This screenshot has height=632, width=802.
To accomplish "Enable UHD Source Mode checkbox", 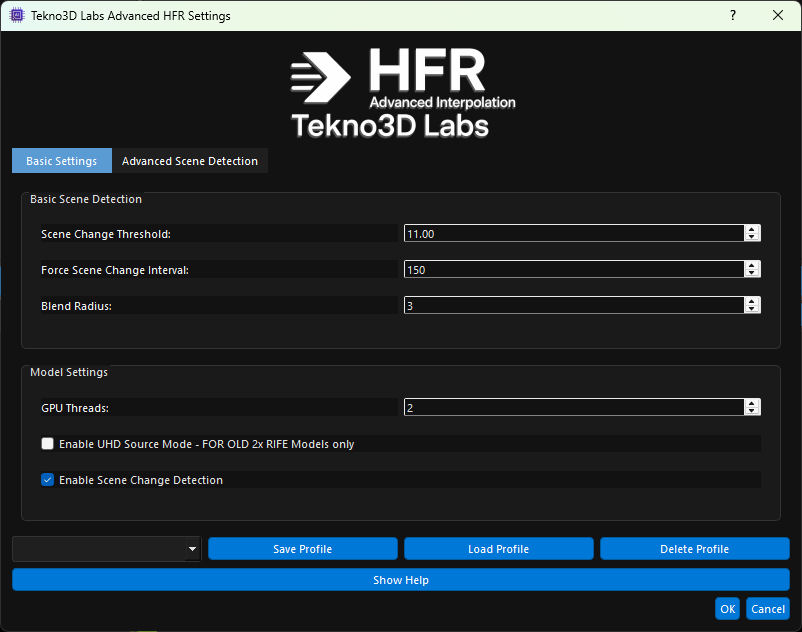I will 48,443.
